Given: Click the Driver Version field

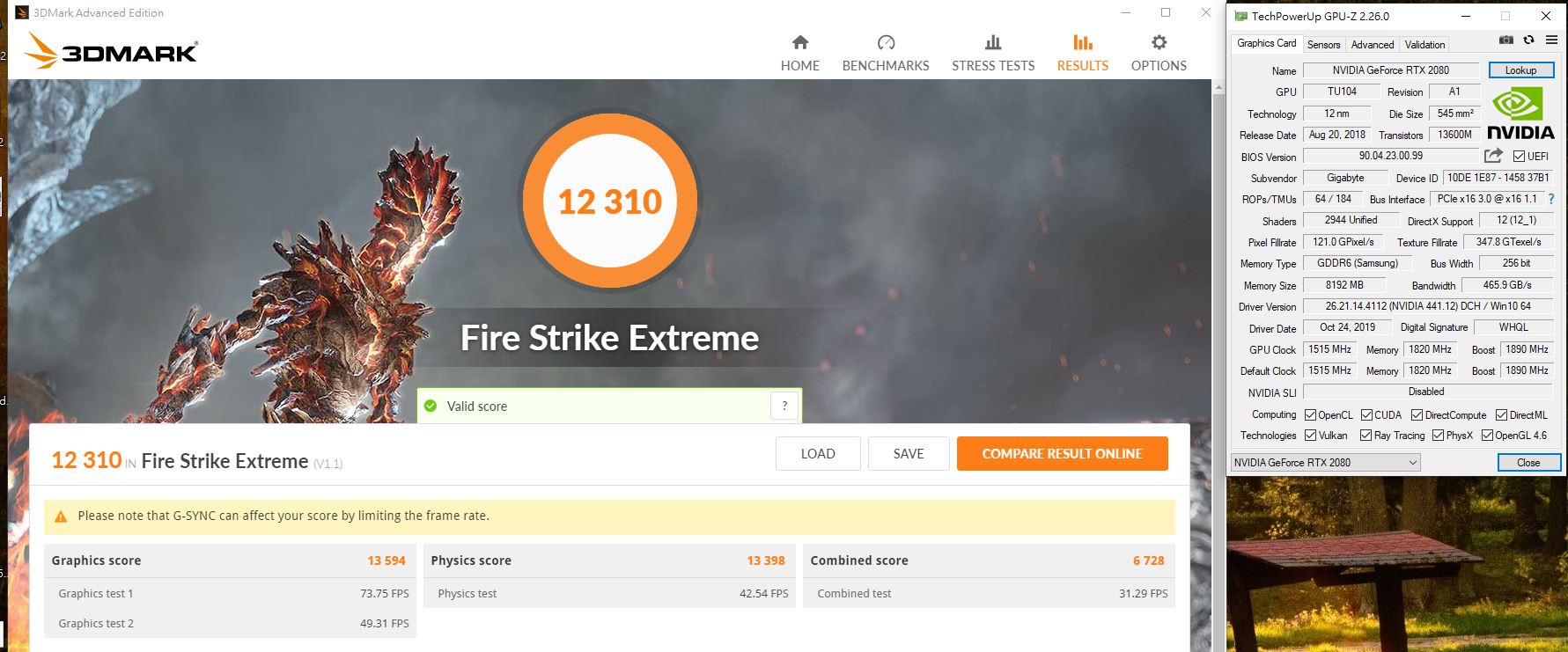Looking at the screenshot, I should coord(1427,306).
